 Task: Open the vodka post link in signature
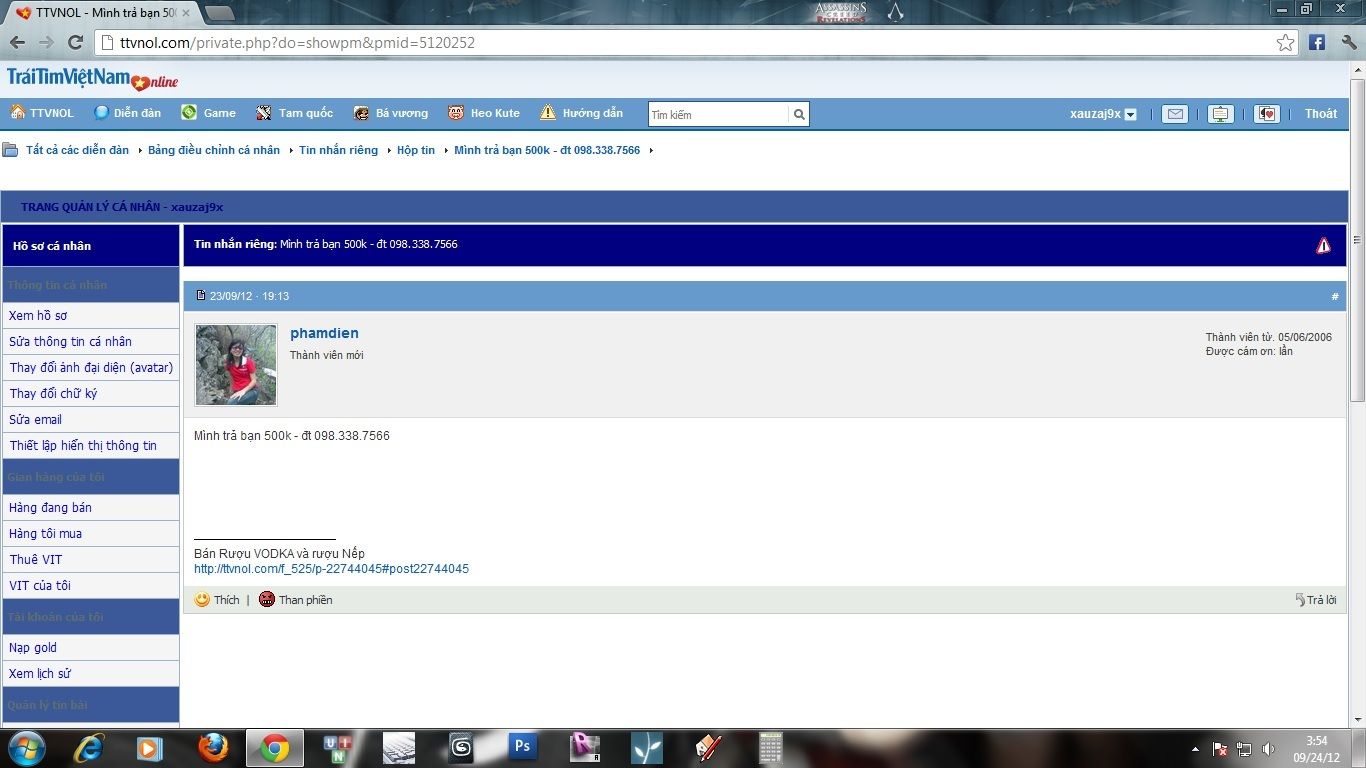click(331, 569)
